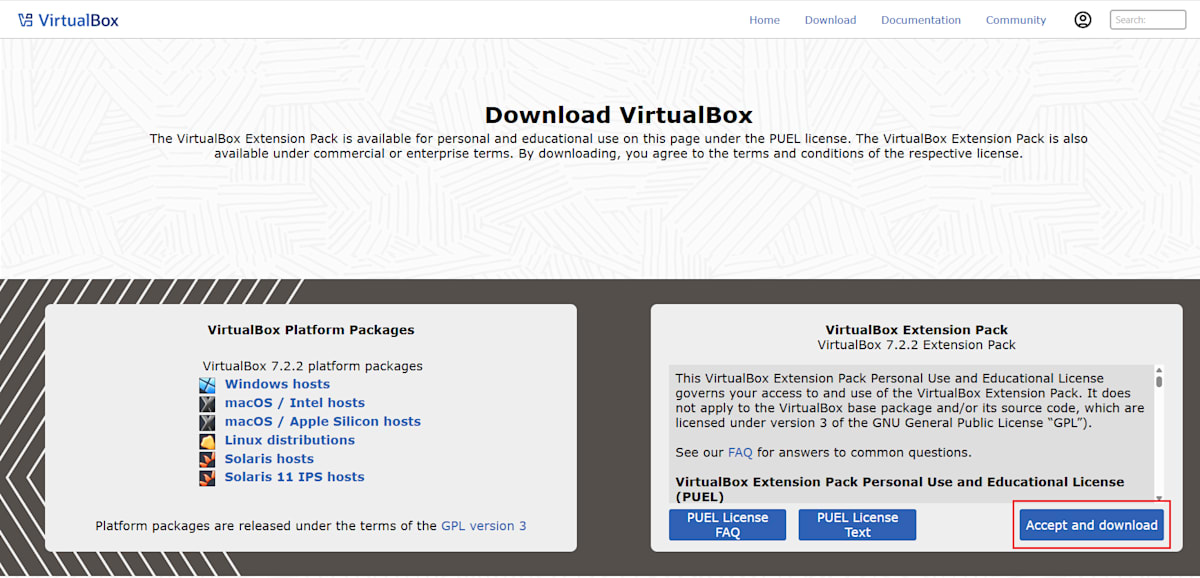Viewport: 1200px width, 578px height.
Task: View the PUEL License Text
Action: 857,524
